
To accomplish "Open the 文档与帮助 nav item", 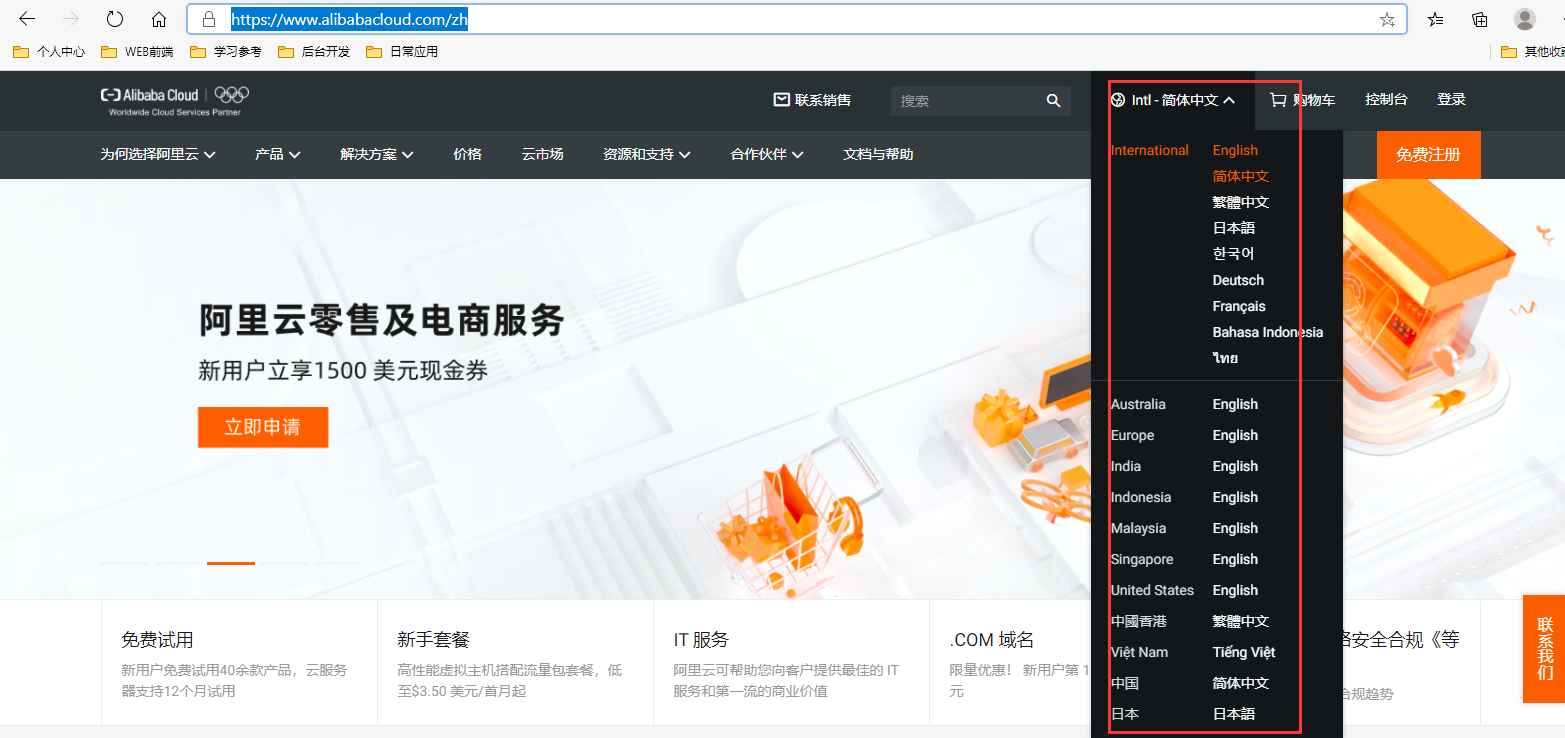I will coord(878,154).
